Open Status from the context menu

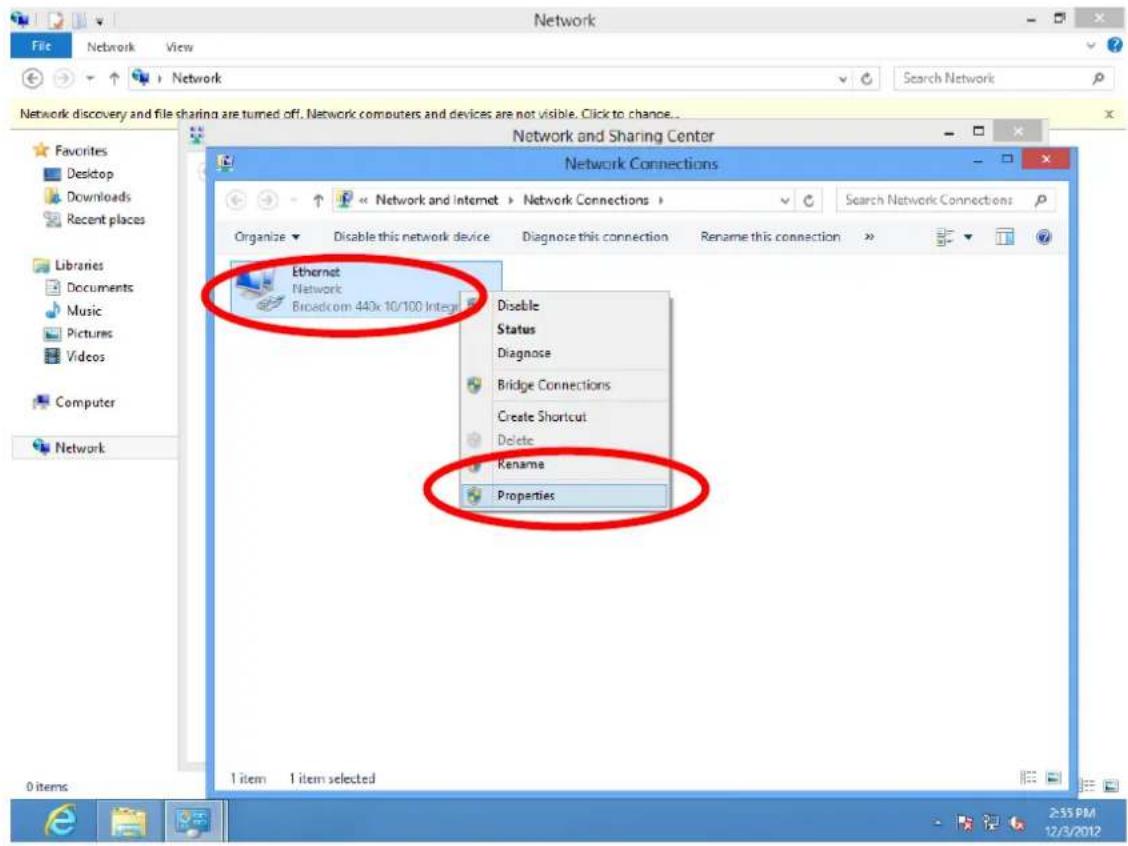click(x=516, y=329)
